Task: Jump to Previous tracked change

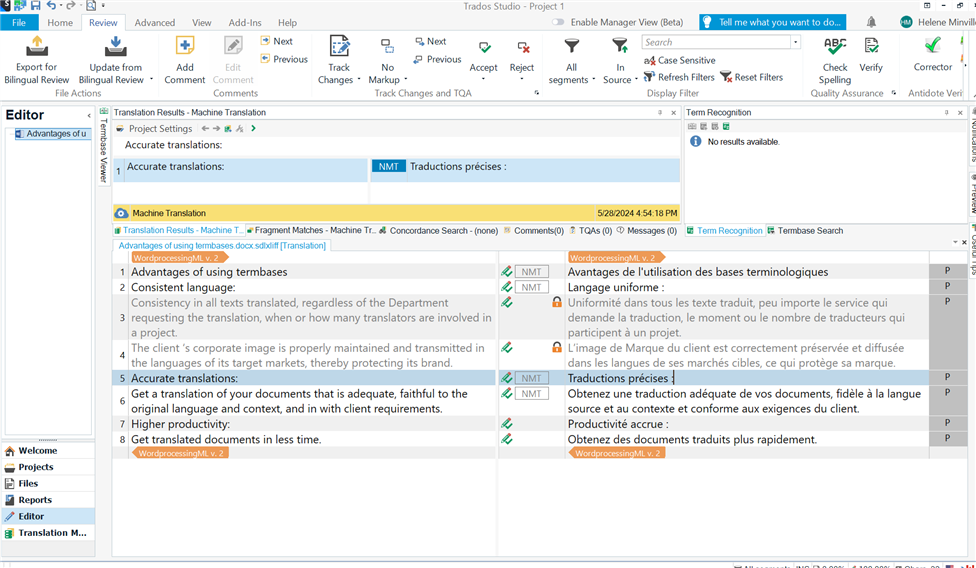Action: coord(438,59)
